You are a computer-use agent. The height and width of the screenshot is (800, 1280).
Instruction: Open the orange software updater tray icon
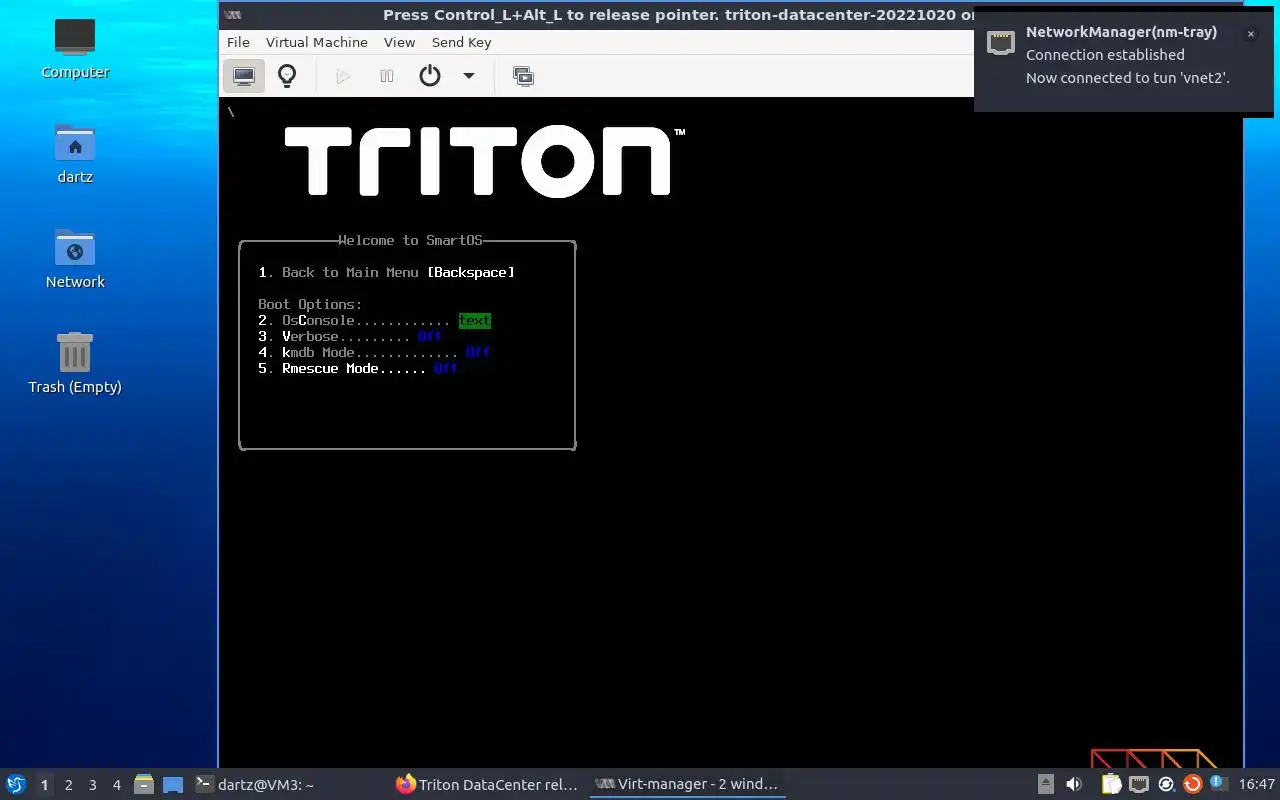point(1192,784)
